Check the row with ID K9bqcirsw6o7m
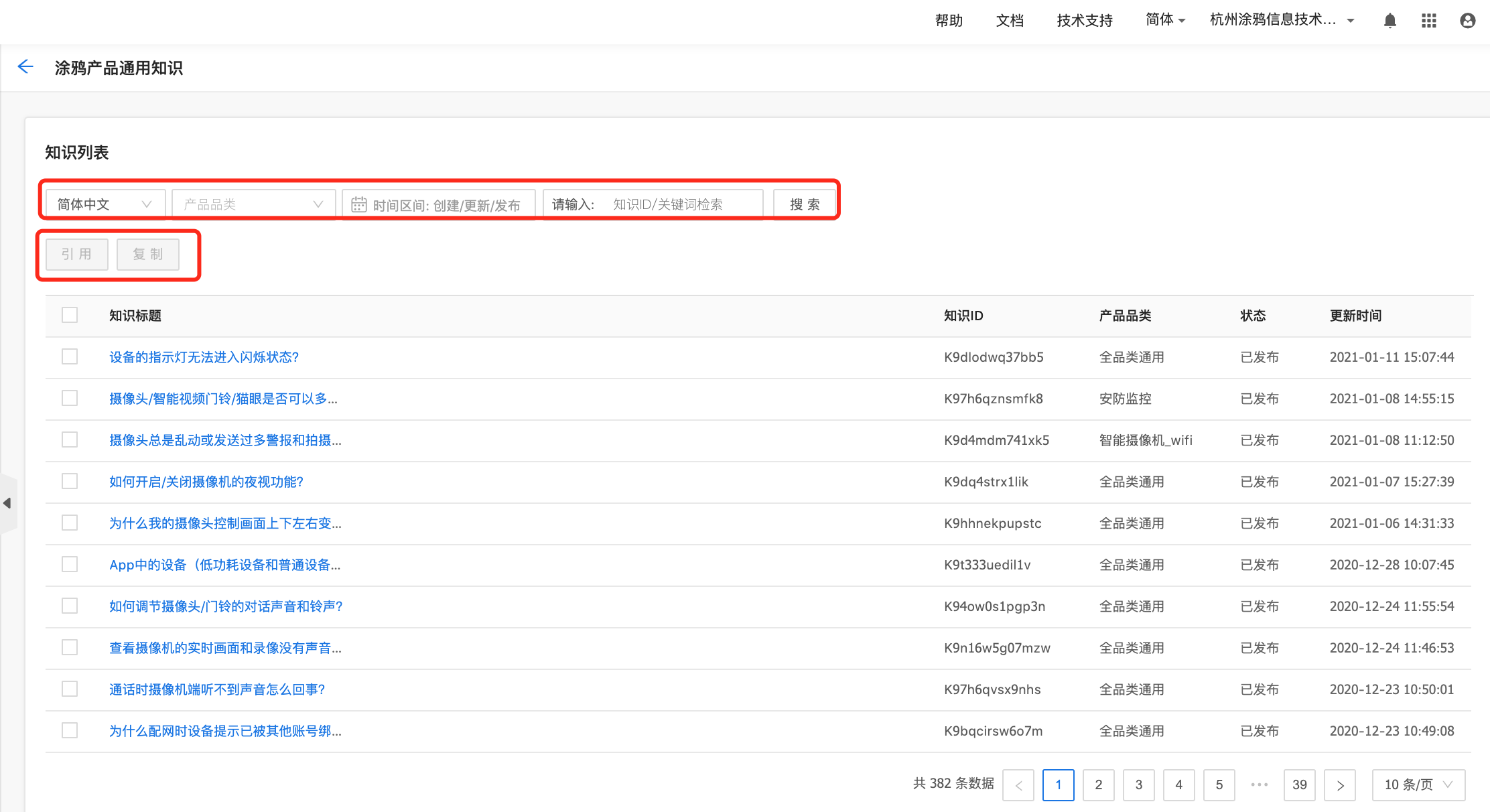The image size is (1490, 812). (70, 730)
